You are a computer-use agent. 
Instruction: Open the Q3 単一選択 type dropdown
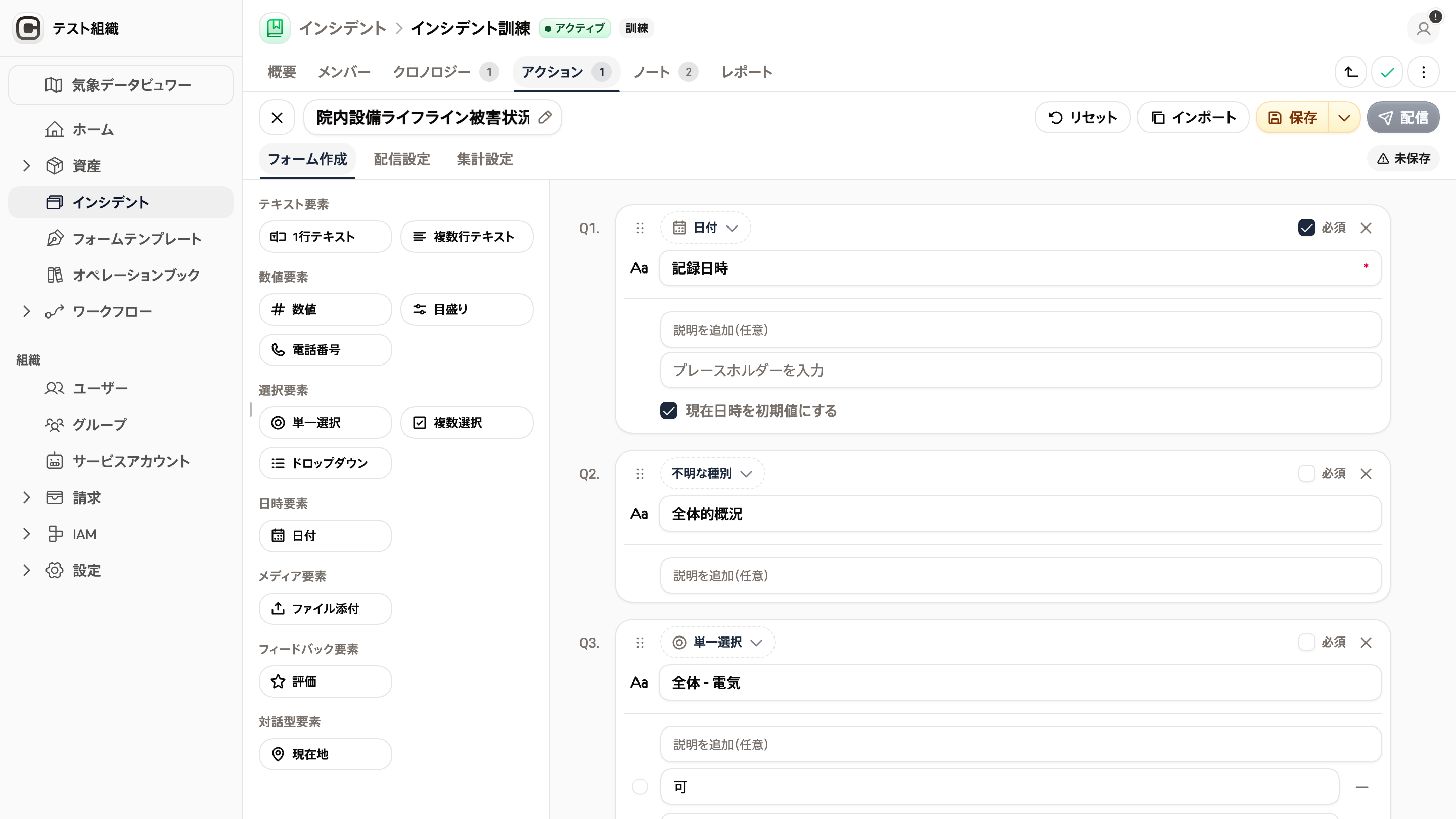[717, 643]
